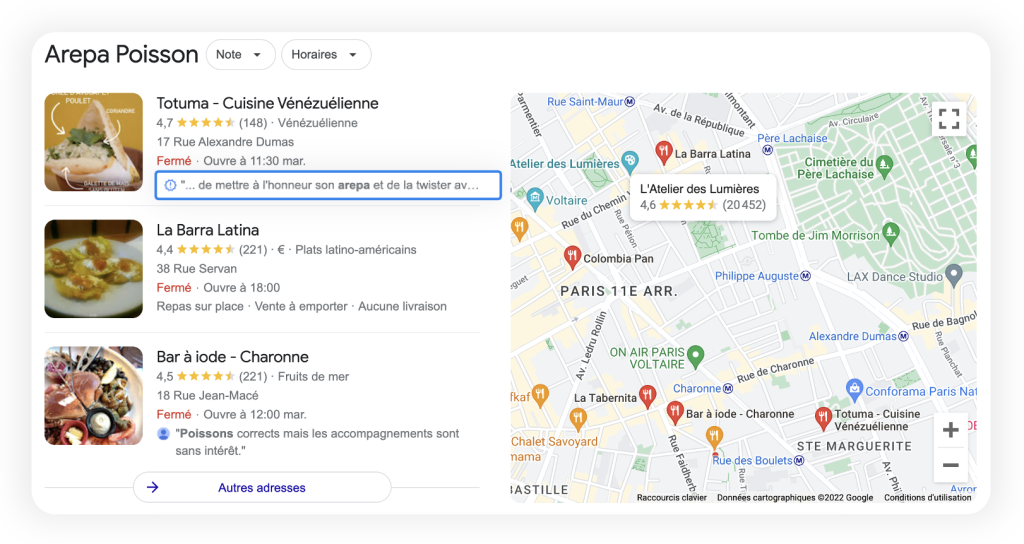Click L'Atelier des Lumières info popup
The height and width of the screenshot is (544, 1024).
(x=703, y=197)
